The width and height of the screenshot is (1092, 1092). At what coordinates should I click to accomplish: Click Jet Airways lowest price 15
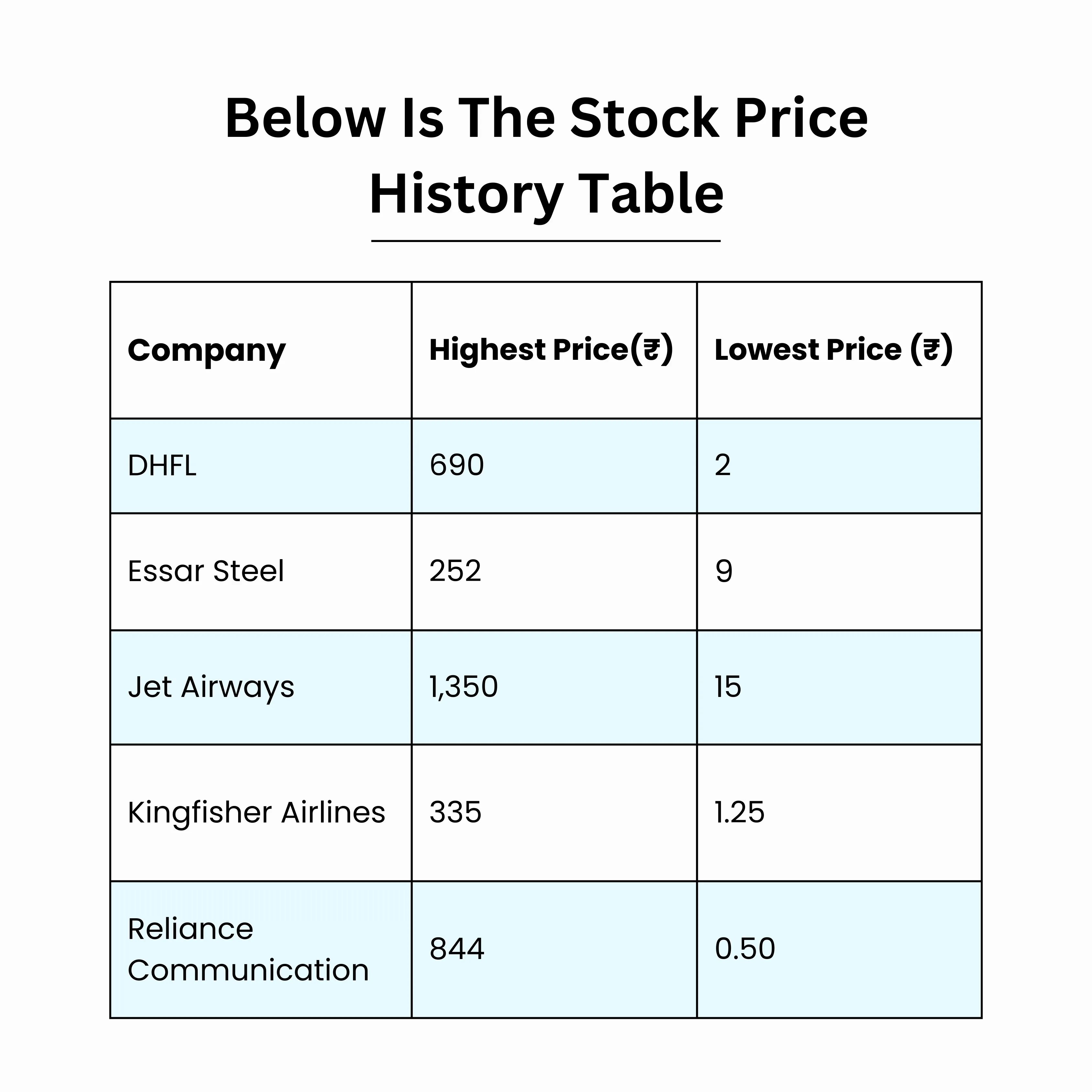pyautogui.click(x=728, y=687)
